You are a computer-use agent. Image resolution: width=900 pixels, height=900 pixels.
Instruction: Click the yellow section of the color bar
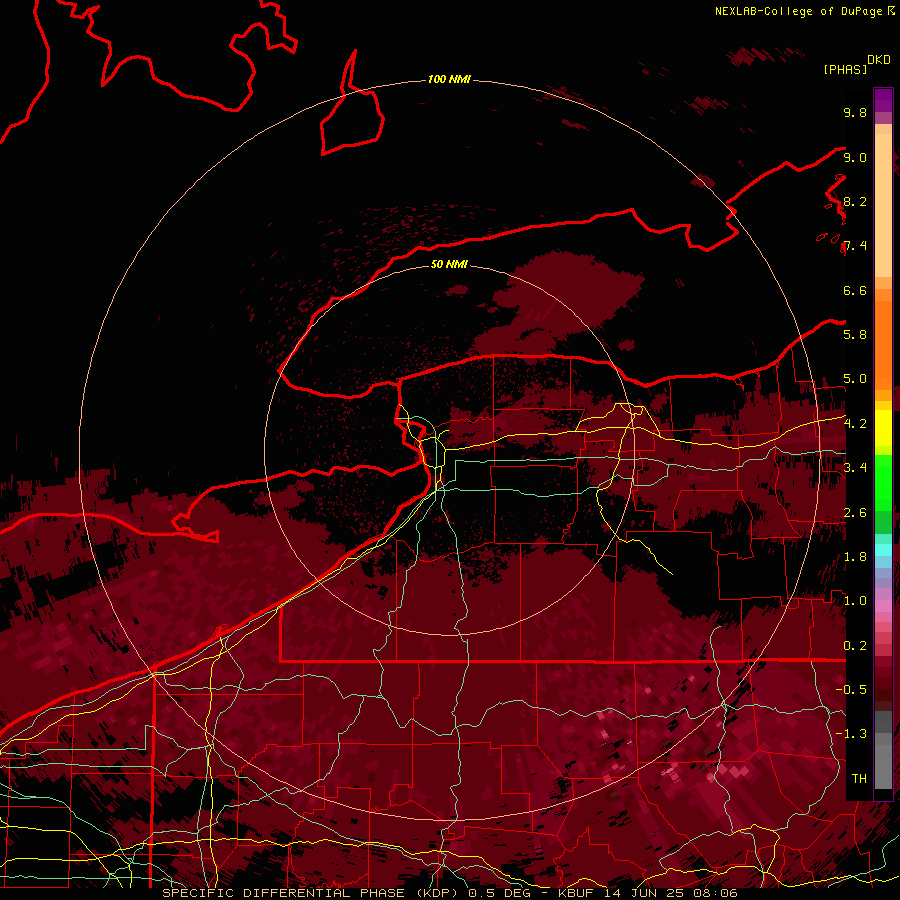point(883,428)
